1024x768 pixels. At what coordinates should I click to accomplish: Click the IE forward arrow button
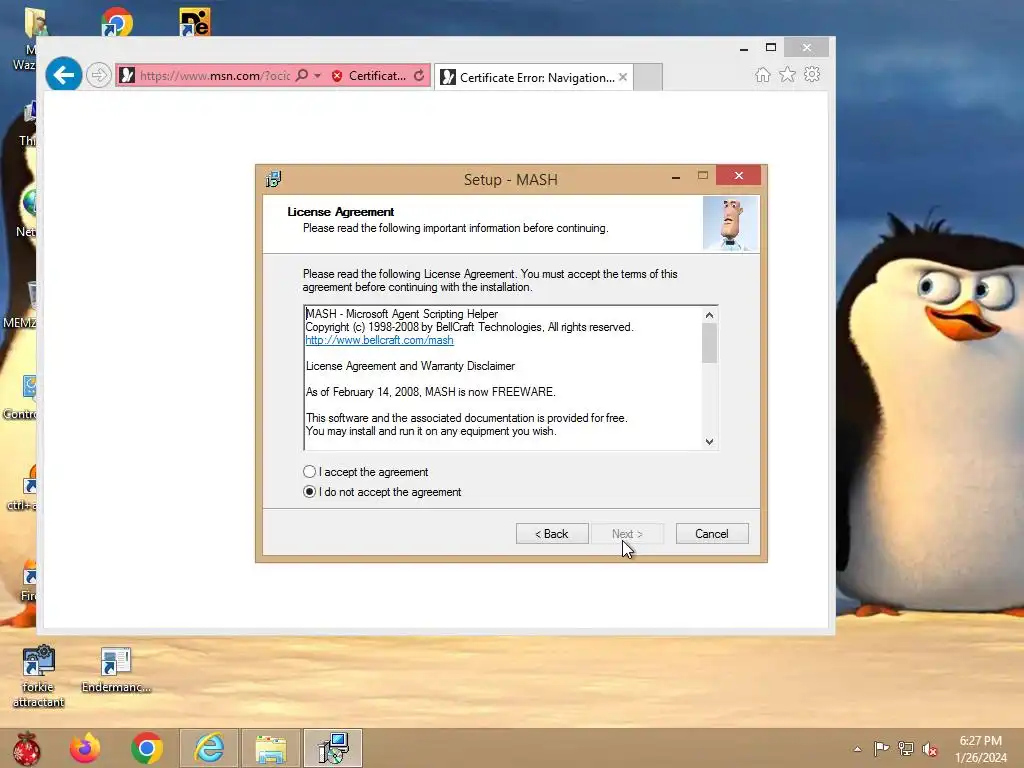click(99, 75)
